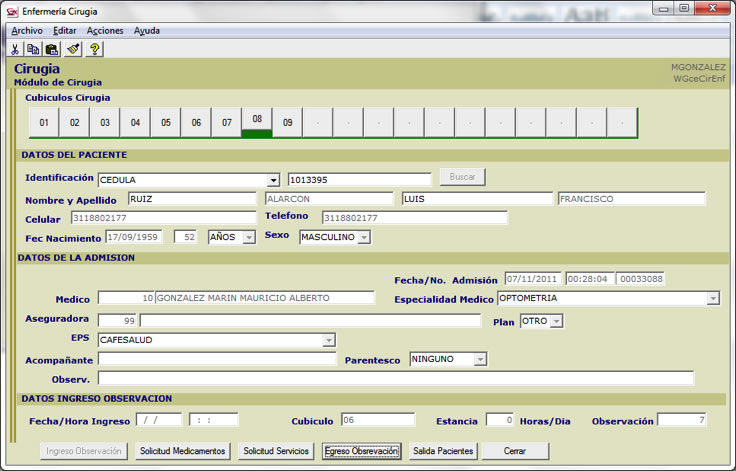Viewport: 736px width, 471px height.
Task: Expand the Identificación CEDULA dropdown
Action: pyautogui.click(x=273, y=180)
